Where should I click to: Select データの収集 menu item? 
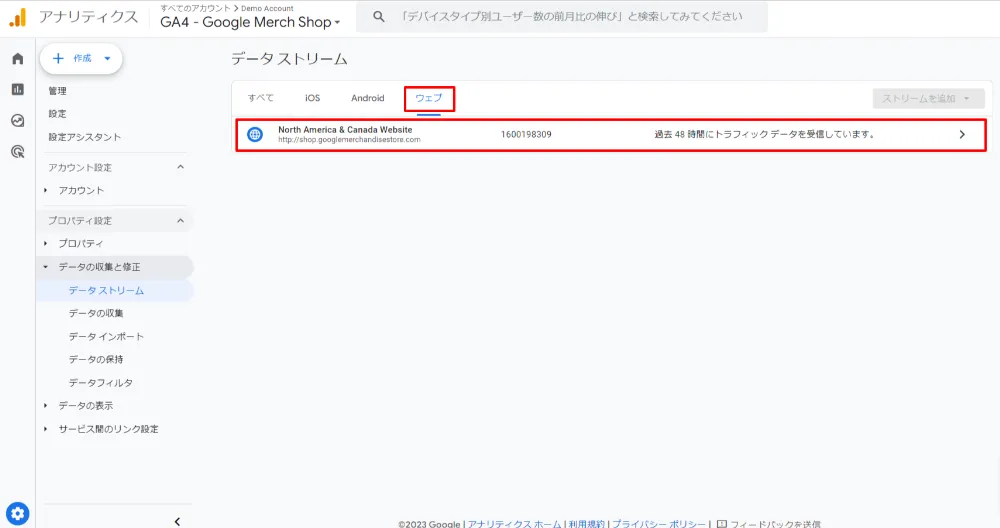[x=96, y=313]
